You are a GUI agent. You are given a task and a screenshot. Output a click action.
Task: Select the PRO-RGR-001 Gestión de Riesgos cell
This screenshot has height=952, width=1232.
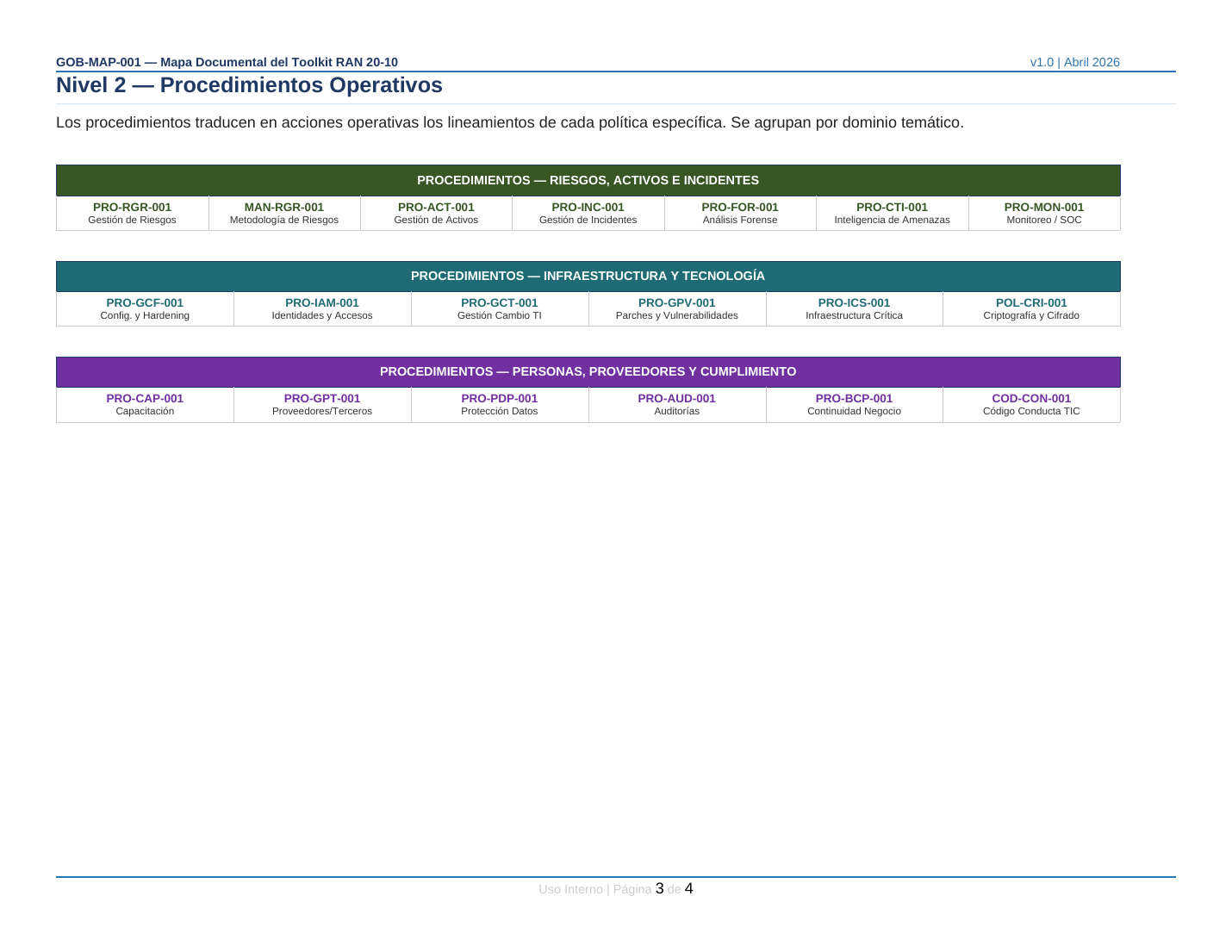tap(133, 214)
